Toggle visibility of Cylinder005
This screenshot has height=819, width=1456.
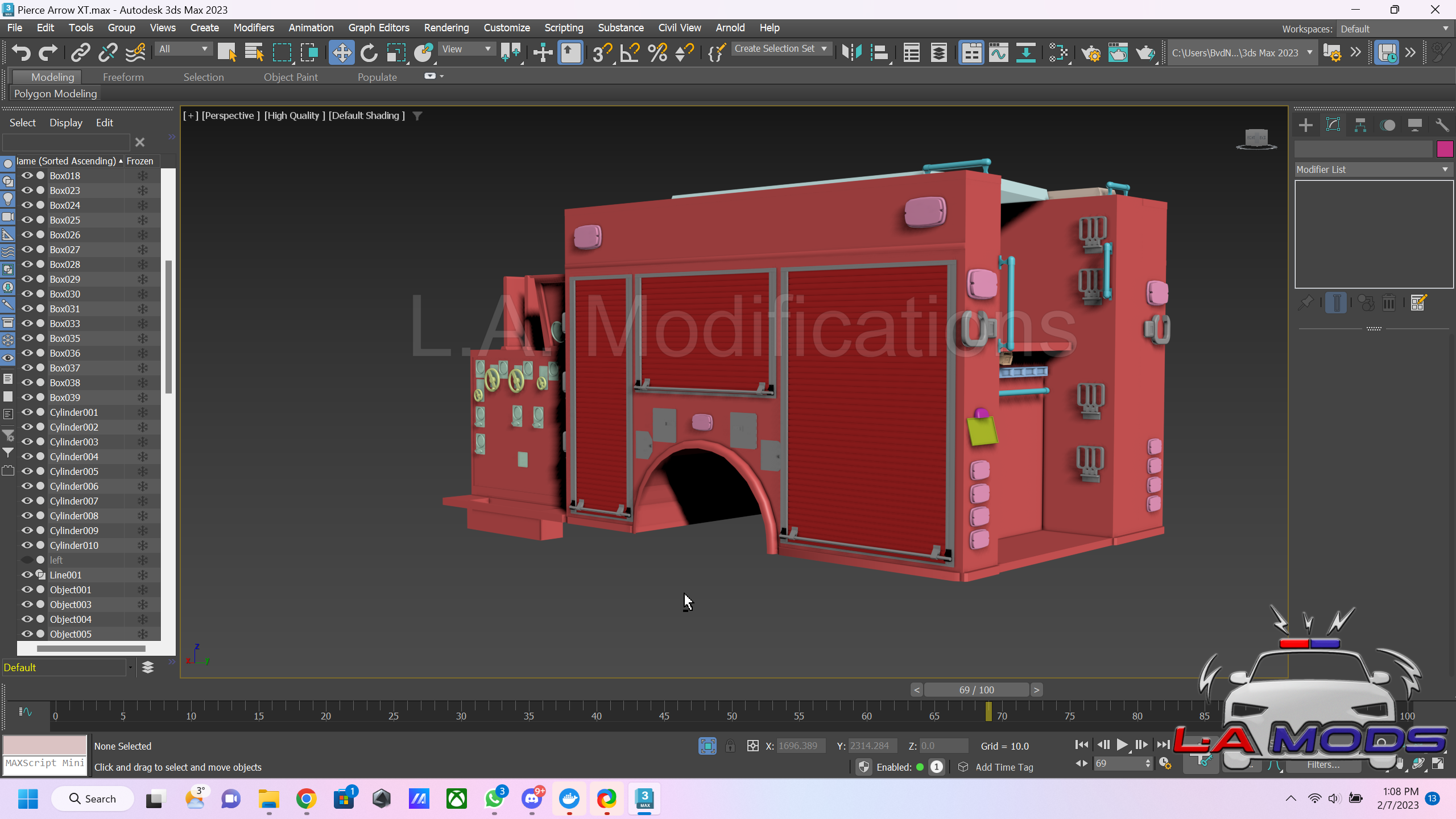pos(27,471)
